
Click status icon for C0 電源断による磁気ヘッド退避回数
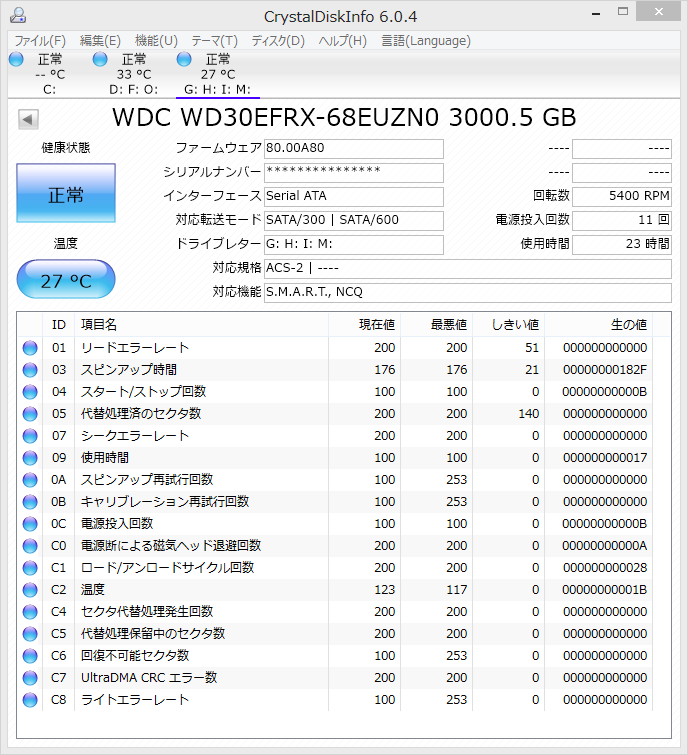click(30, 546)
